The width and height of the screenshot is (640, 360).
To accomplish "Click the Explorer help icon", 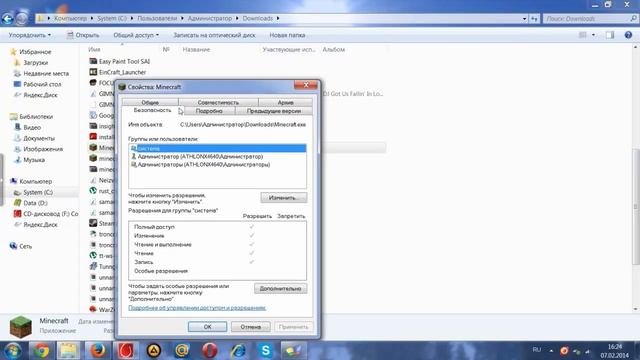I will pyautogui.click(x=628, y=35).
